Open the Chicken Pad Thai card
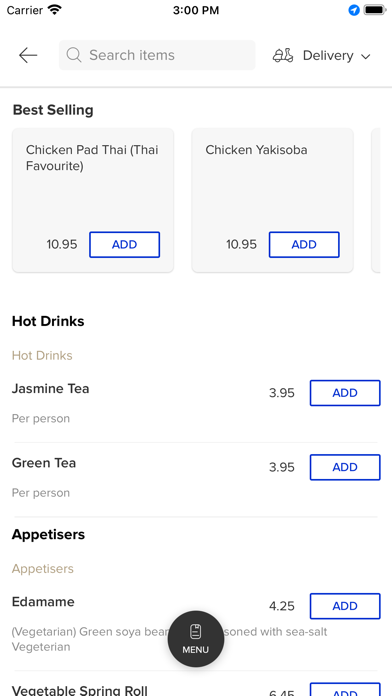392x696 pixels. pyautogui.click(x=93, y=200)
